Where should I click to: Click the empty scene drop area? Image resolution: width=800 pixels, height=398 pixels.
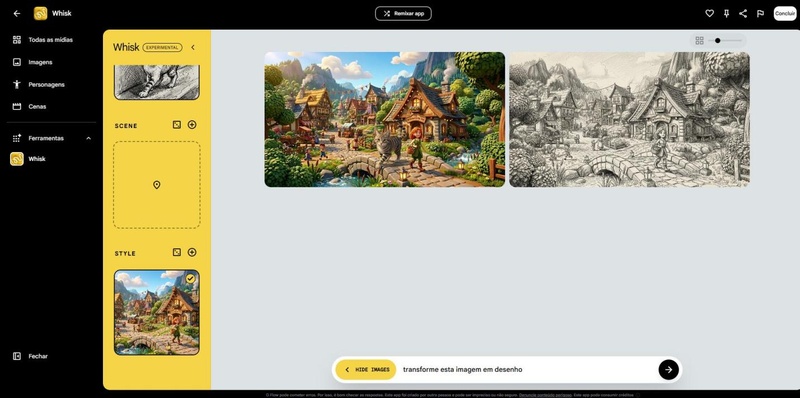[x=157, y=185]
